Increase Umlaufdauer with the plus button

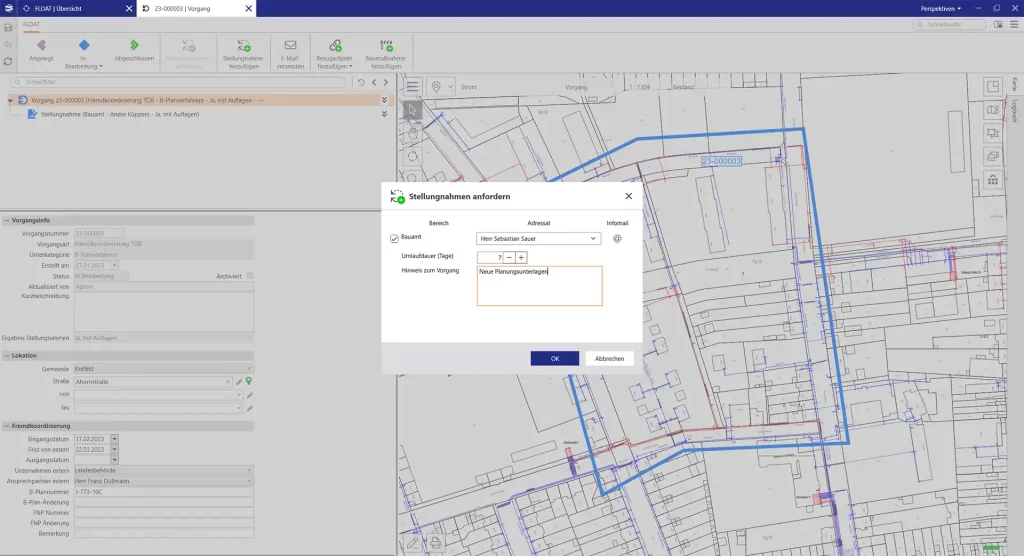pos(521,257)
